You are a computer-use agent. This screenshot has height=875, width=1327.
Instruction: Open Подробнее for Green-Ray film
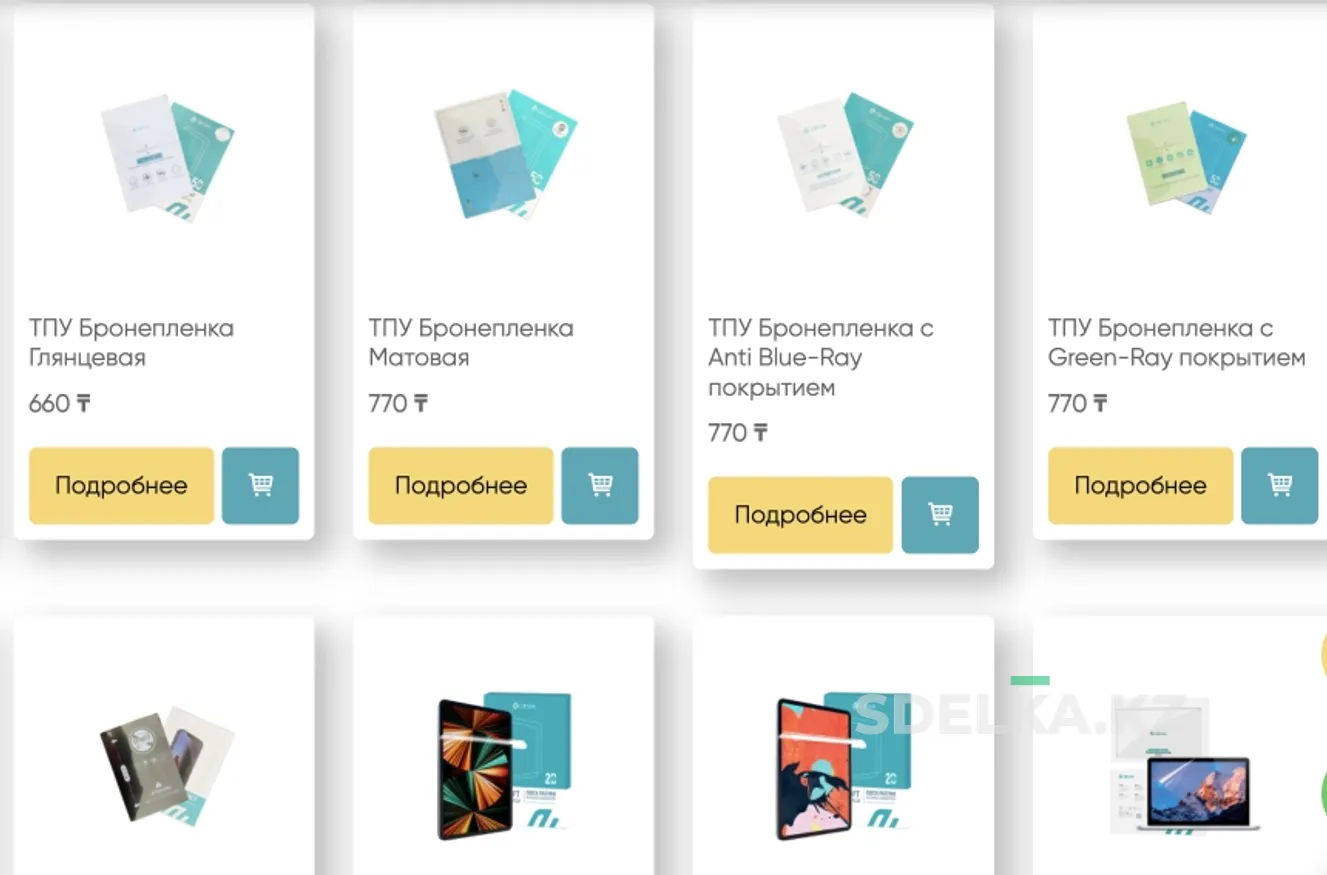click(x=1140, y=485)
